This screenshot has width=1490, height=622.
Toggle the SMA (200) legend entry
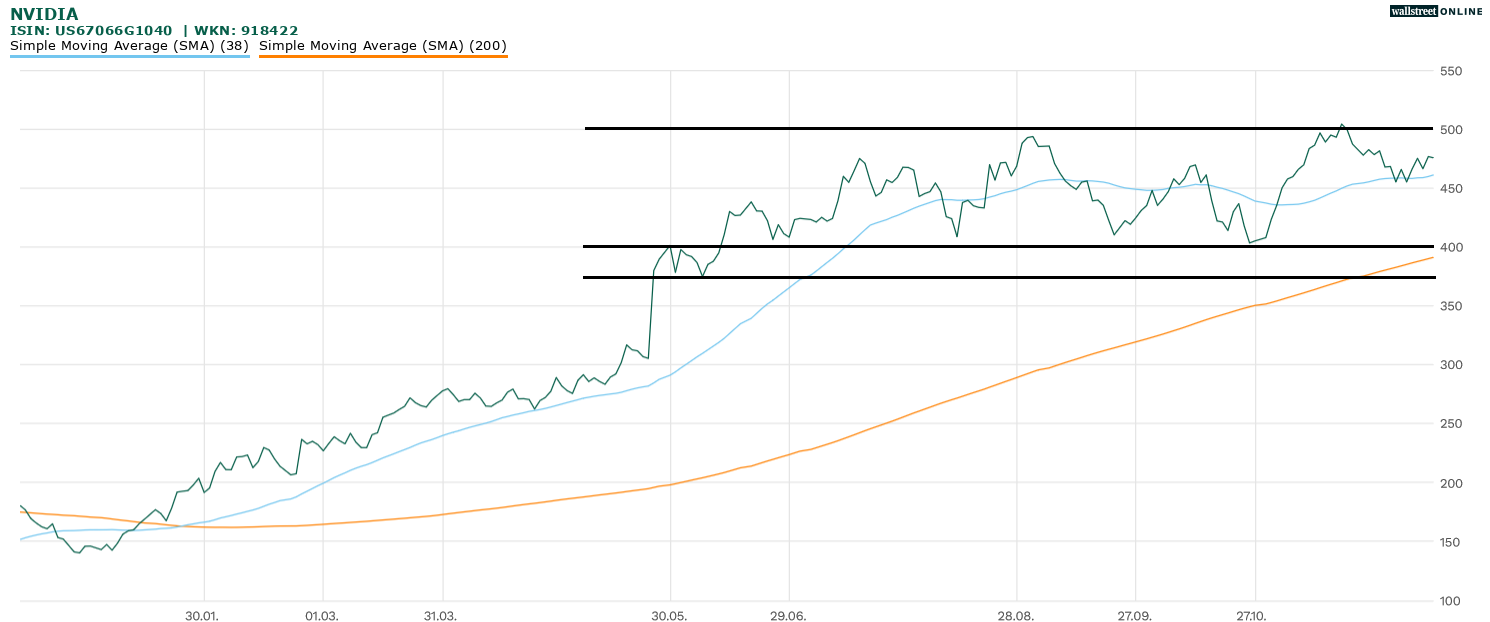pyautogui.click(x=383, y=46)
